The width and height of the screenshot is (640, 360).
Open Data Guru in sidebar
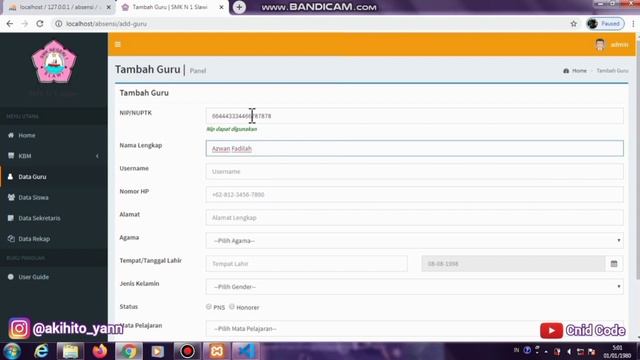(x=54, y=177)
